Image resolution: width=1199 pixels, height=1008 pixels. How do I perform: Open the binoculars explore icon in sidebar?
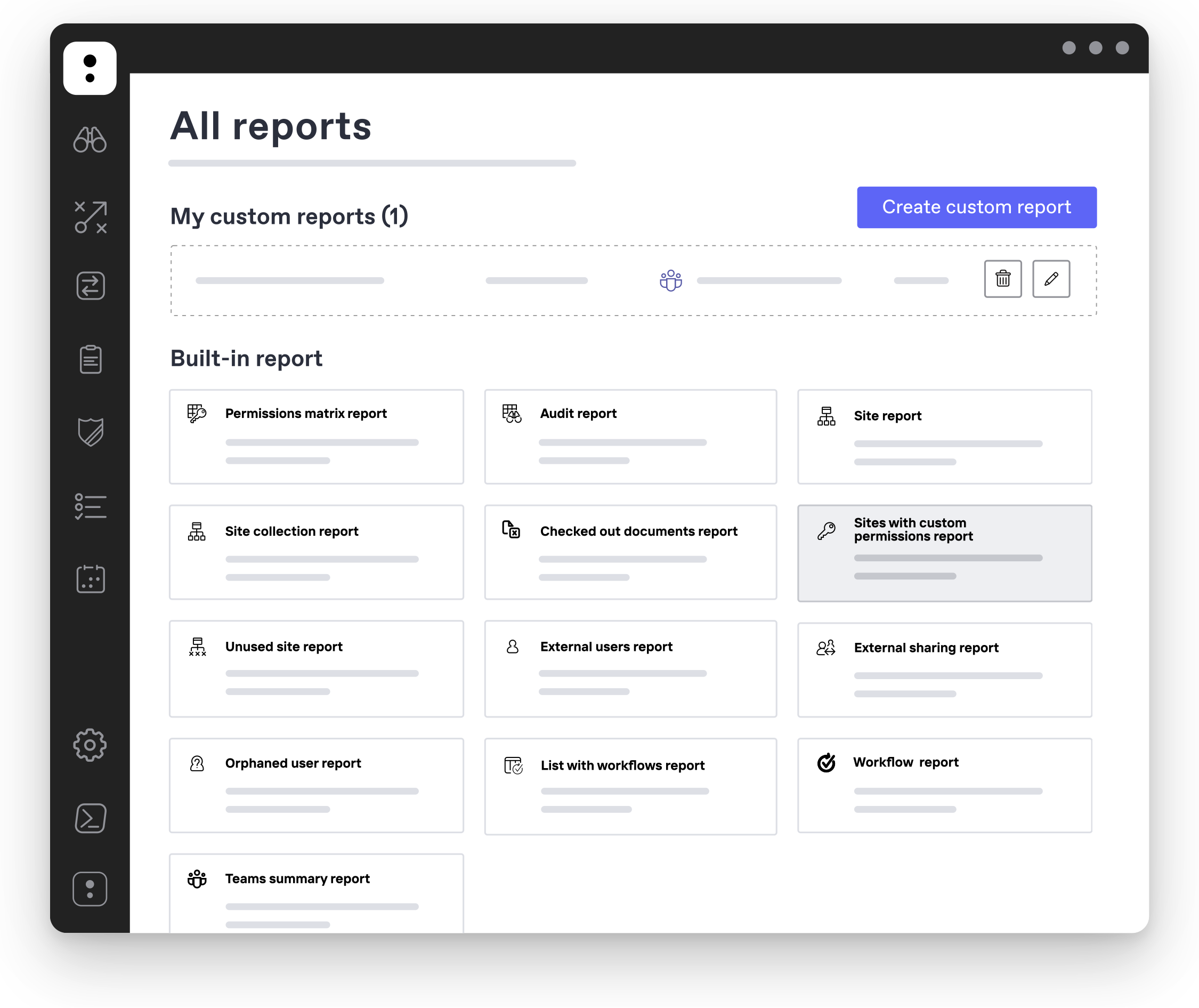click(90, 140)
